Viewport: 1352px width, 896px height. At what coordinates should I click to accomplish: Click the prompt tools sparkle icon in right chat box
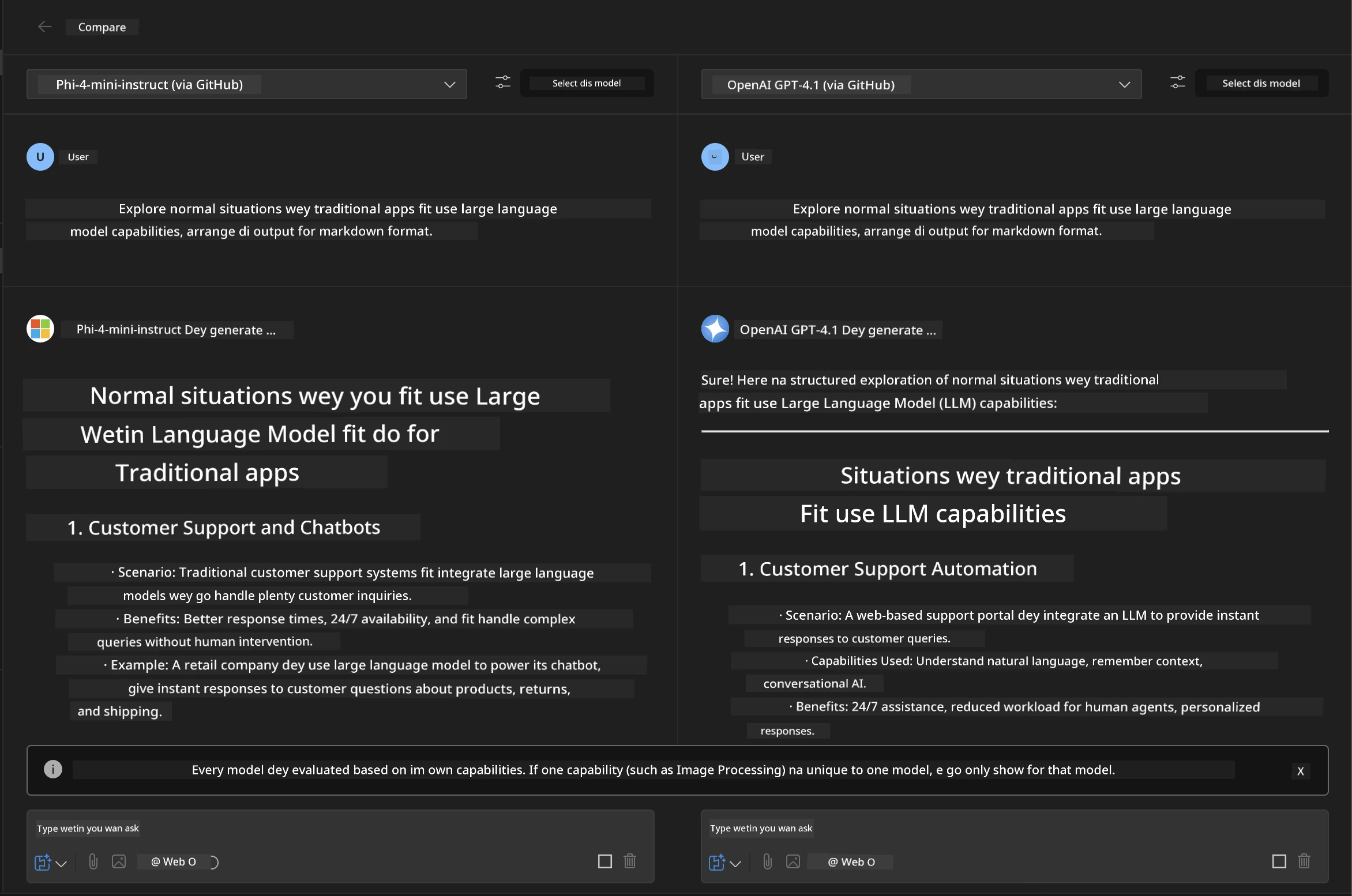tap(716, 862)
